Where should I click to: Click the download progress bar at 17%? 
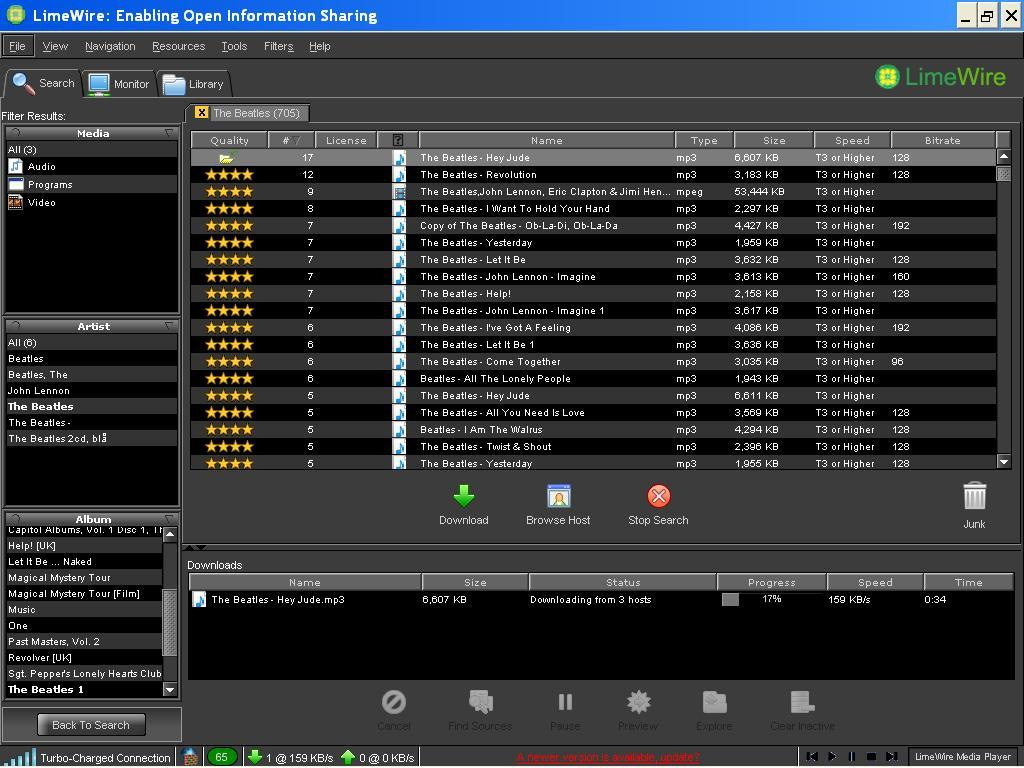pos(771,599)
